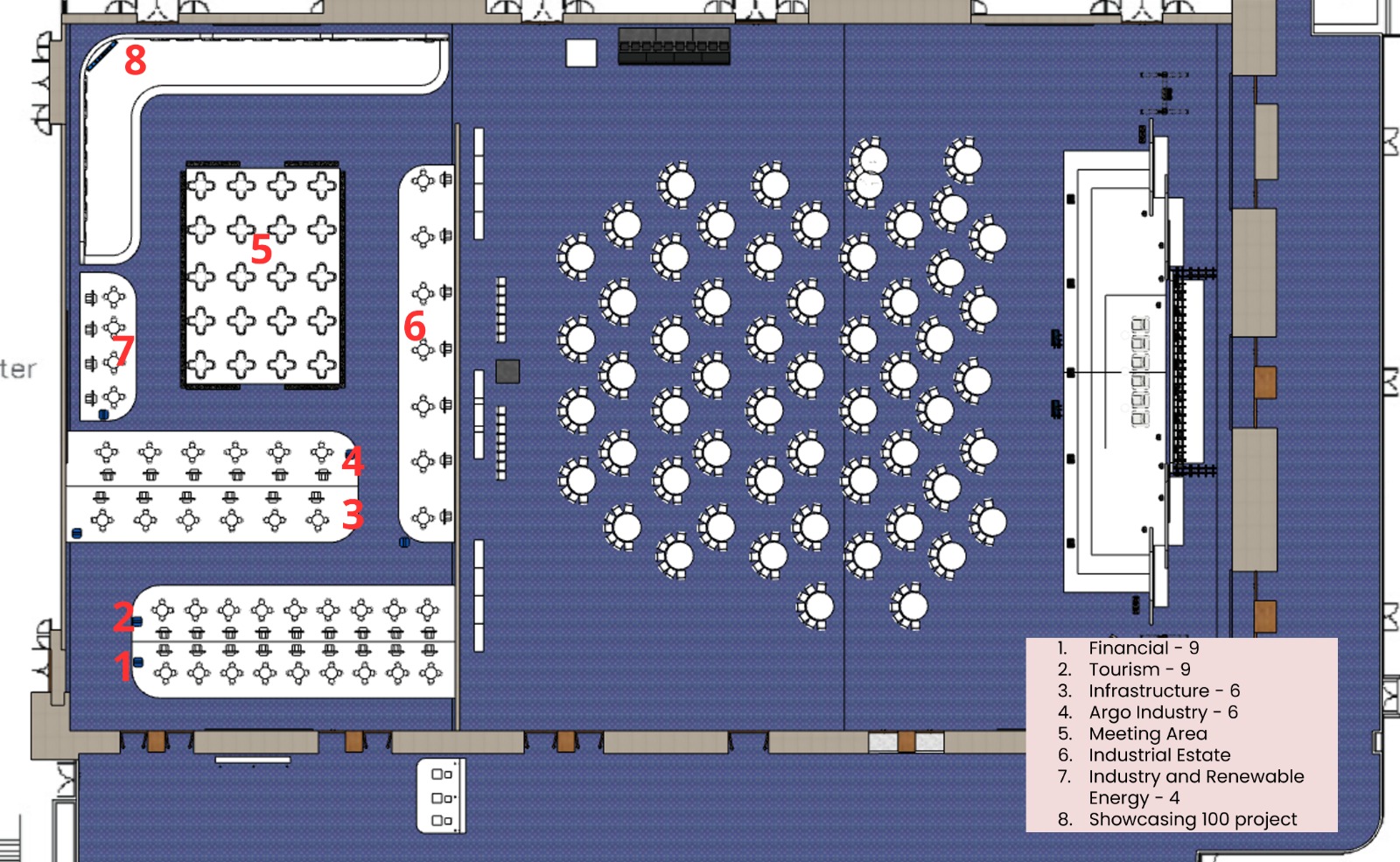The height and width of the screenshot is (862, 1400).
Task: Click the white square at top of hall
Action: pos(581,53)
